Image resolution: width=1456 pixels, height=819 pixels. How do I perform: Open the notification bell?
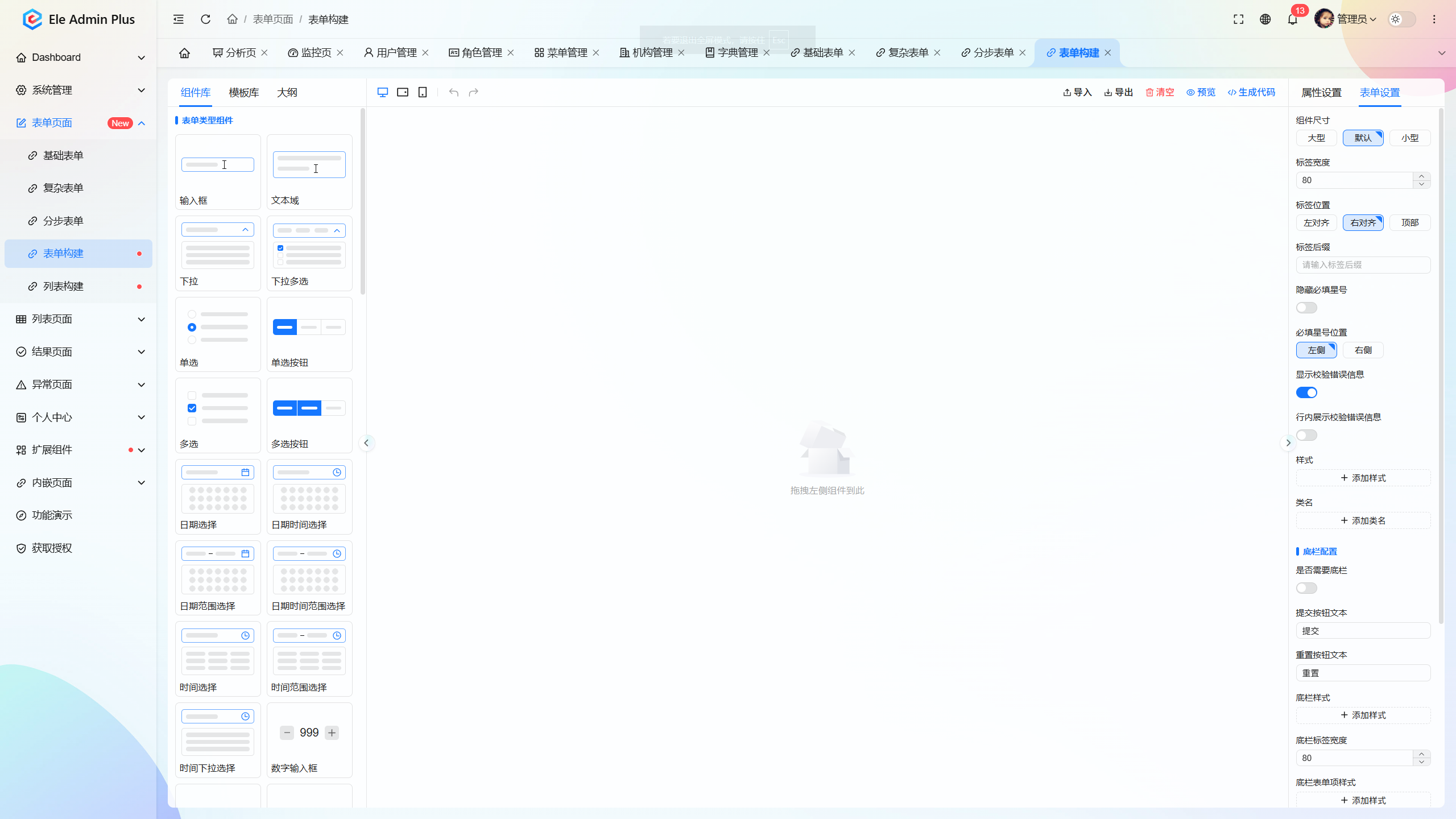pos(1292,19)
